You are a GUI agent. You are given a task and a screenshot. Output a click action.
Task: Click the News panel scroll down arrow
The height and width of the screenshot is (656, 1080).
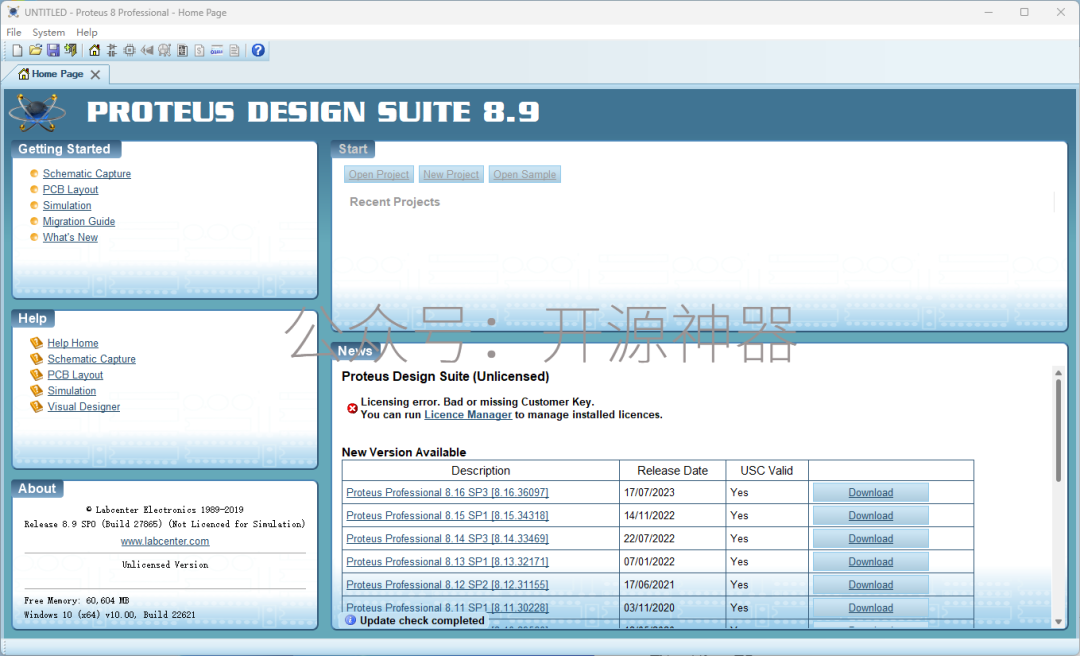pyautogui.click(x=1059, y=622)
